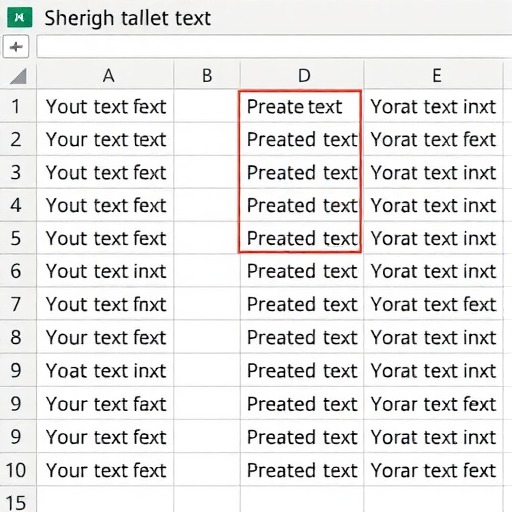
Task: Click cell E2 with Yorat text fext
Action: [433, 139]
